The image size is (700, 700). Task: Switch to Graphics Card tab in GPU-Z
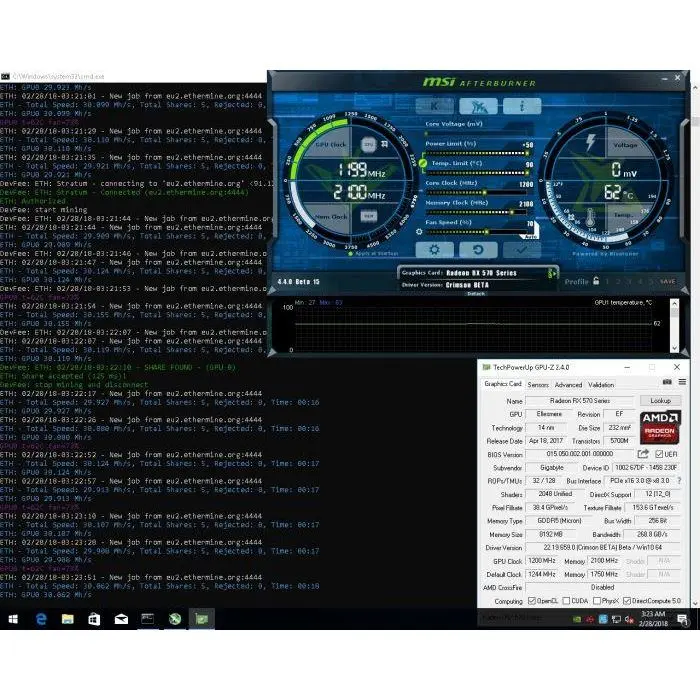click(x=503, y=384)
